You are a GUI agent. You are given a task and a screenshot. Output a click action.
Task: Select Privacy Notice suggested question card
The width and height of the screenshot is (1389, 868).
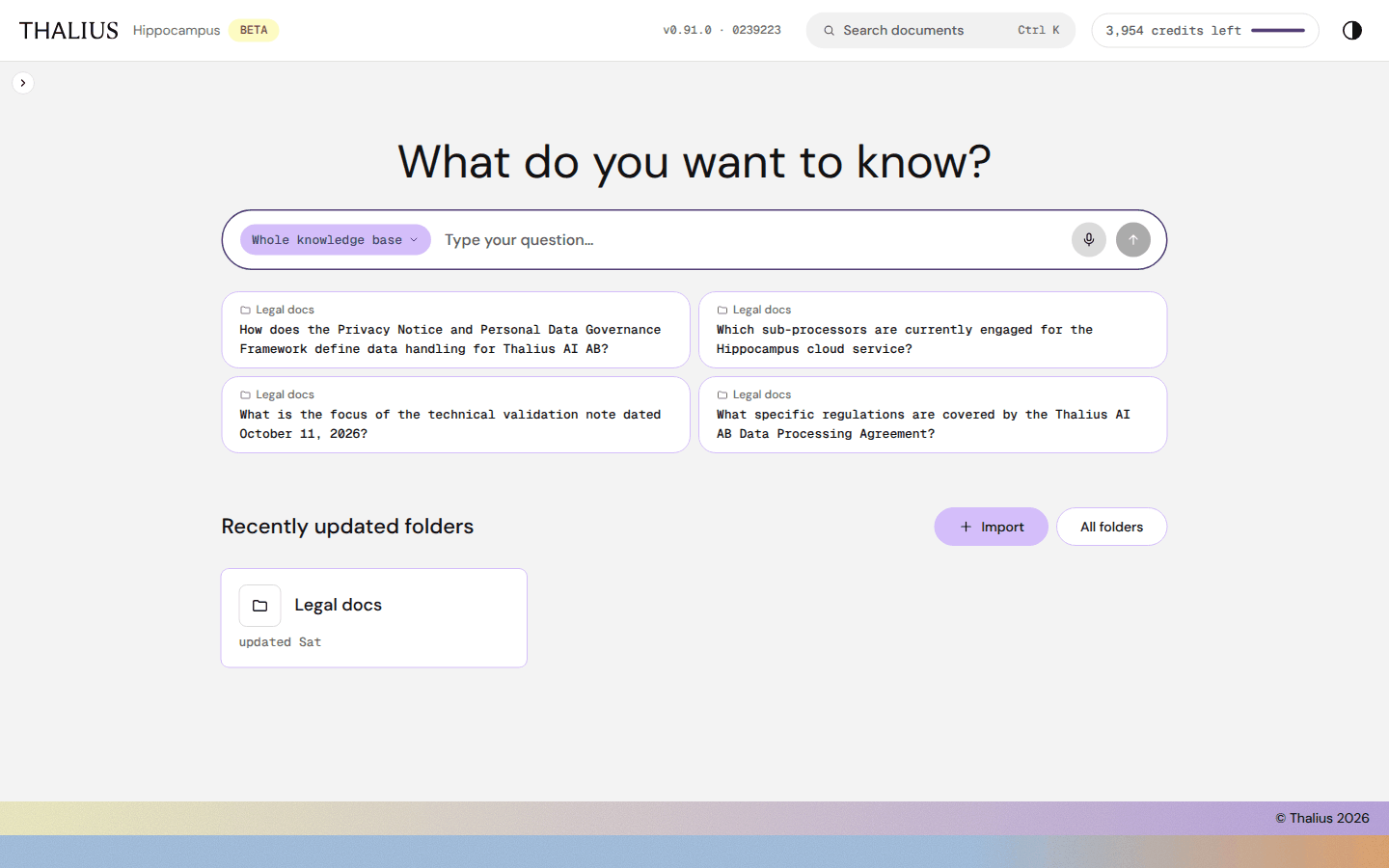tap(455, 330)
